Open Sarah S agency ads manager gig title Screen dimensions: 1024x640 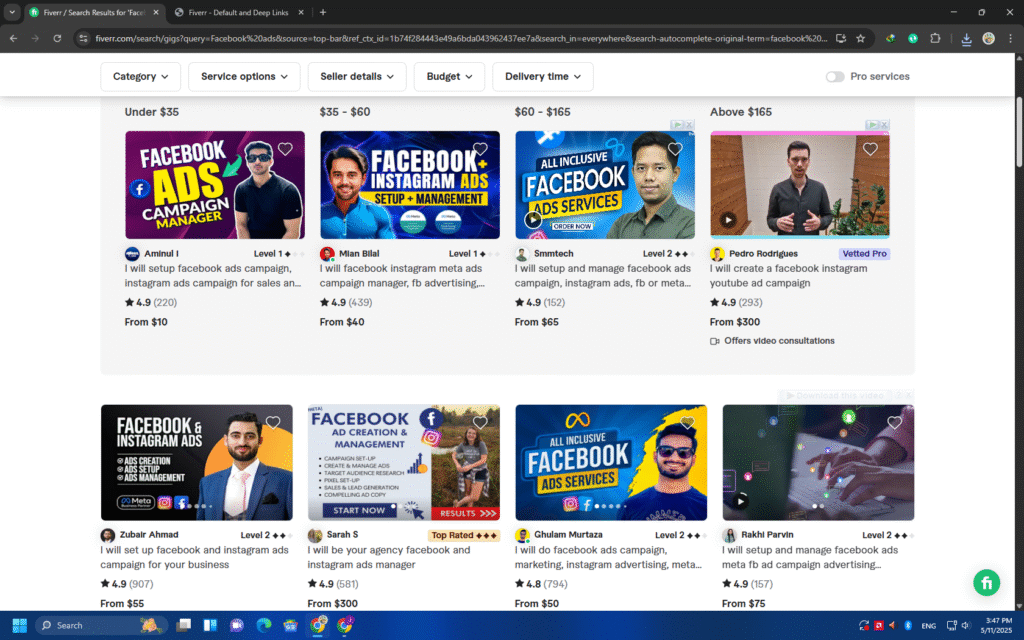(x=389, y=557)
